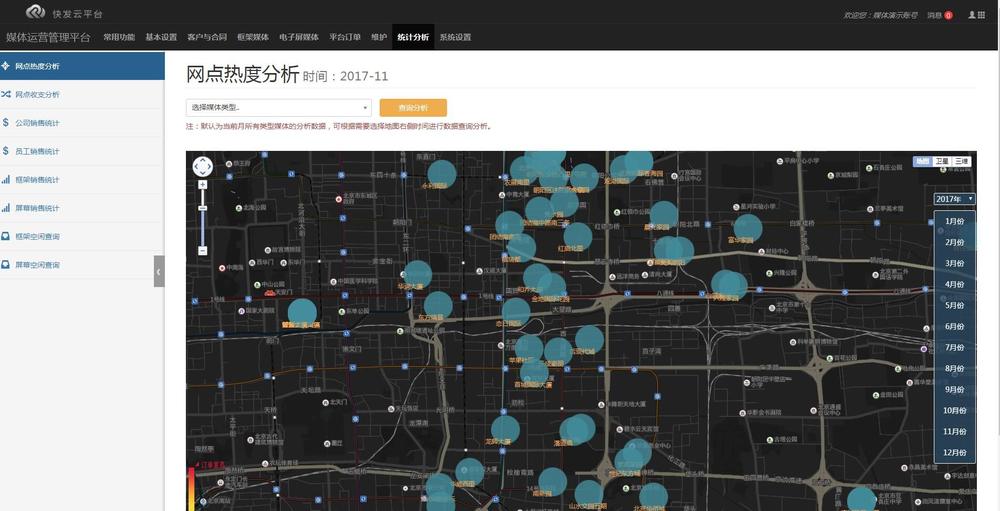Click the orange 查询分析 button

(413, 107)
